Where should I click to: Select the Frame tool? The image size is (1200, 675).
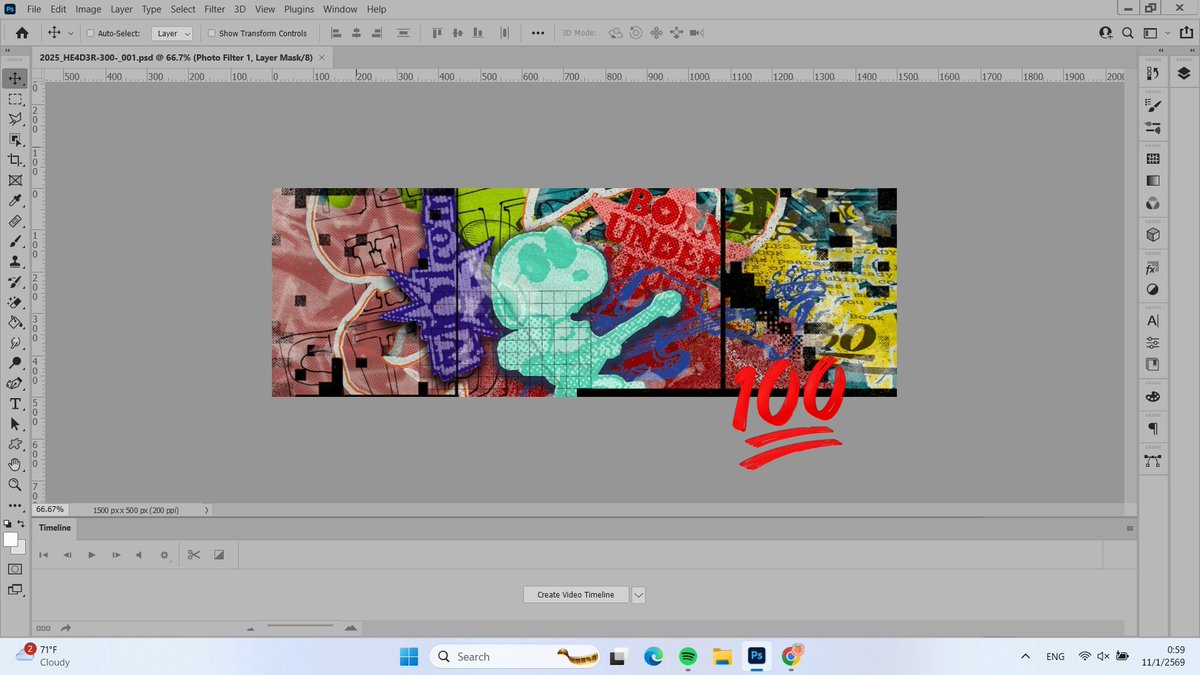[15, 180]
